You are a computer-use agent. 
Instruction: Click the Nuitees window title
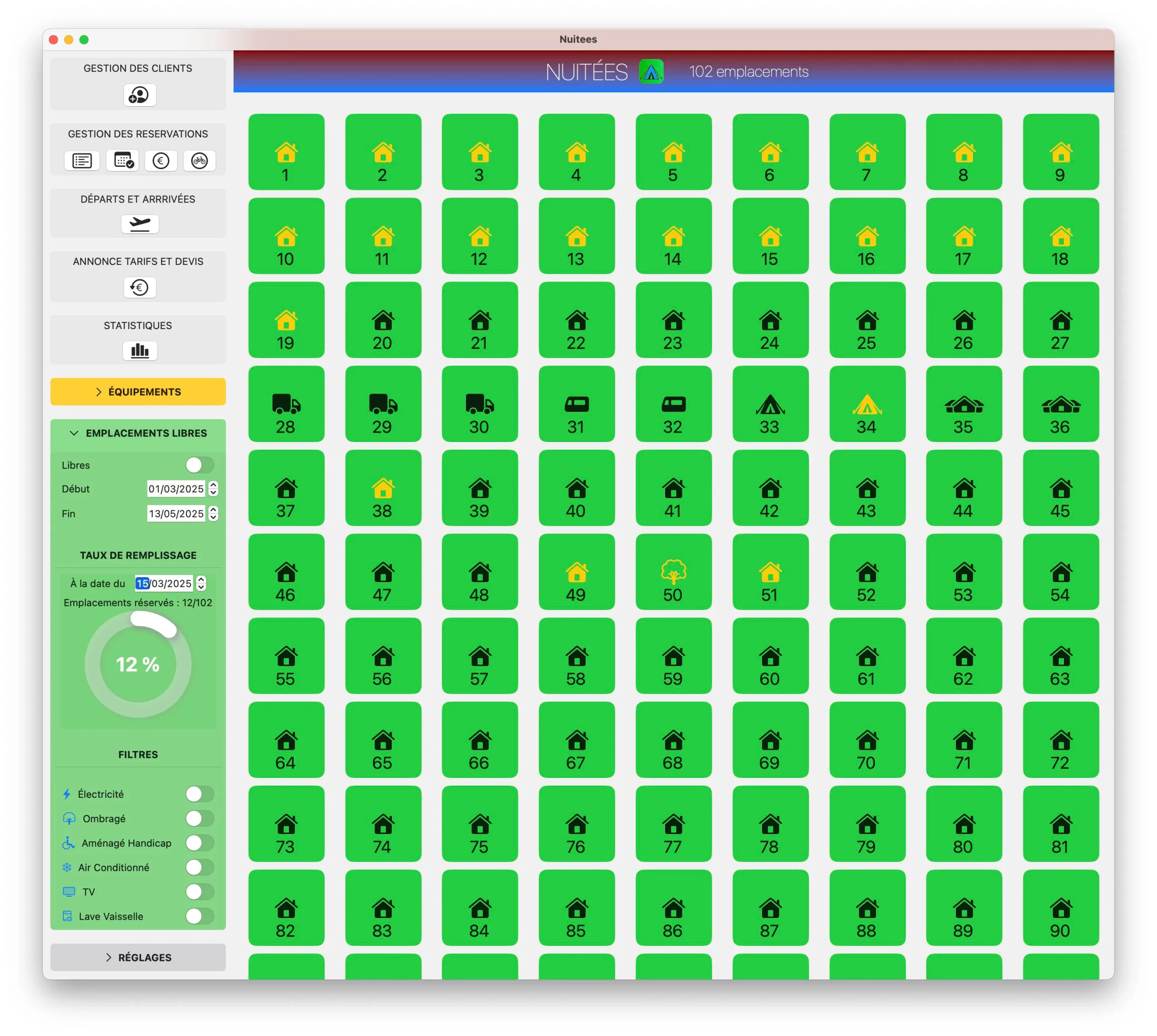click(578, 39)
